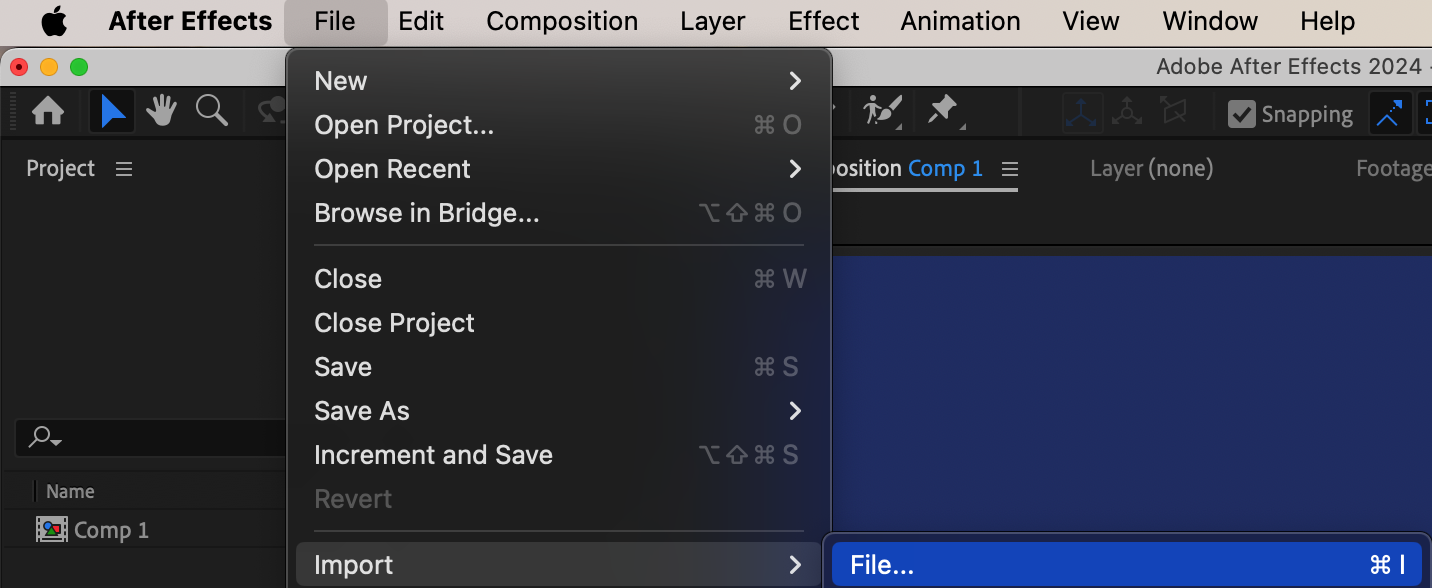1432x588 pixels.
Task: Select the Zoom magnifier tool
Action: [x=211, y=112]
